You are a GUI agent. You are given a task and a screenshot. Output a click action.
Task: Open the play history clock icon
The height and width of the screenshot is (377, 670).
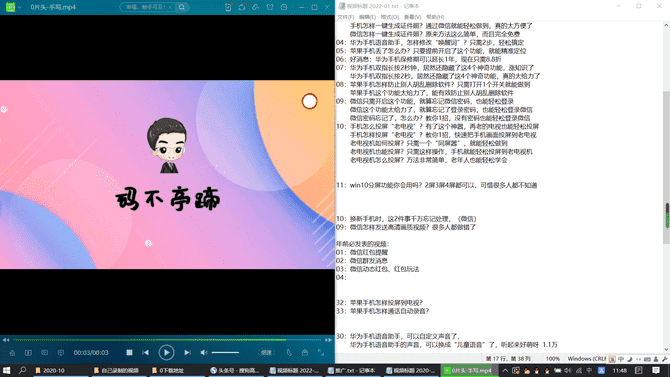tap(284, 7)
